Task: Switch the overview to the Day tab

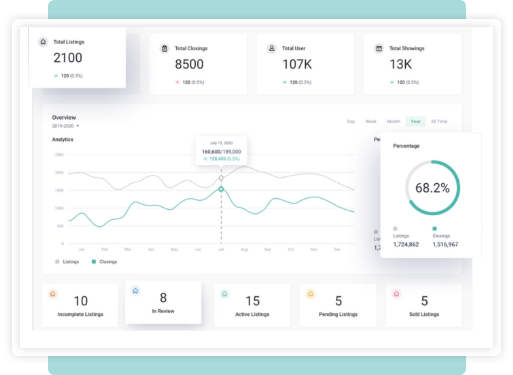Action: coord(351,121)
